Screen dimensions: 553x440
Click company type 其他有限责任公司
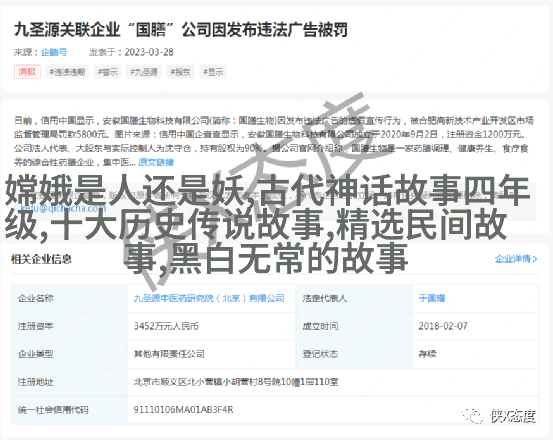(x=169, y=354)
